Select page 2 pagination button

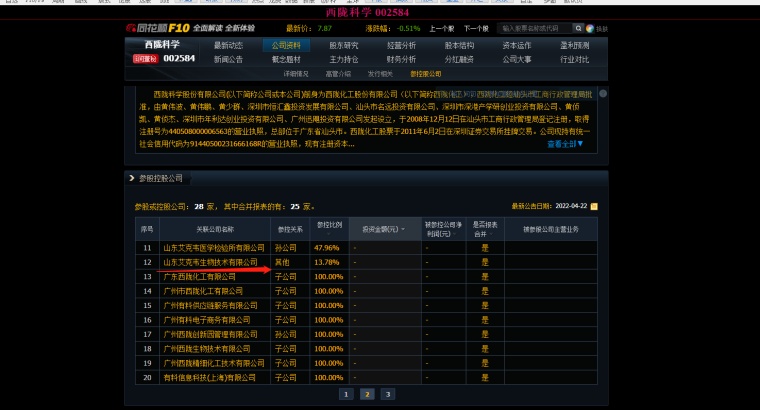(367, 394)
